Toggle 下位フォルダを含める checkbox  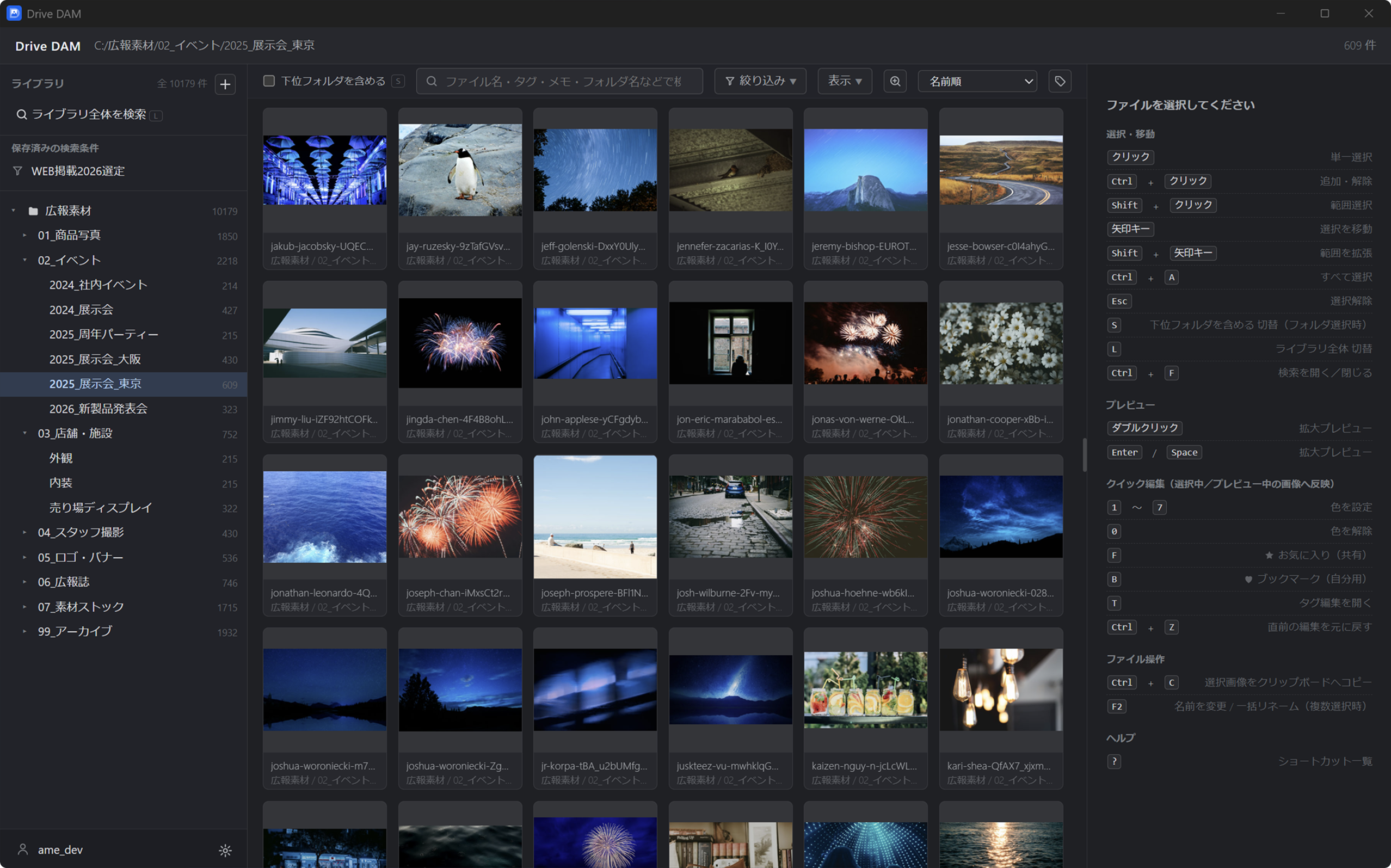click(x=269, y=81)
